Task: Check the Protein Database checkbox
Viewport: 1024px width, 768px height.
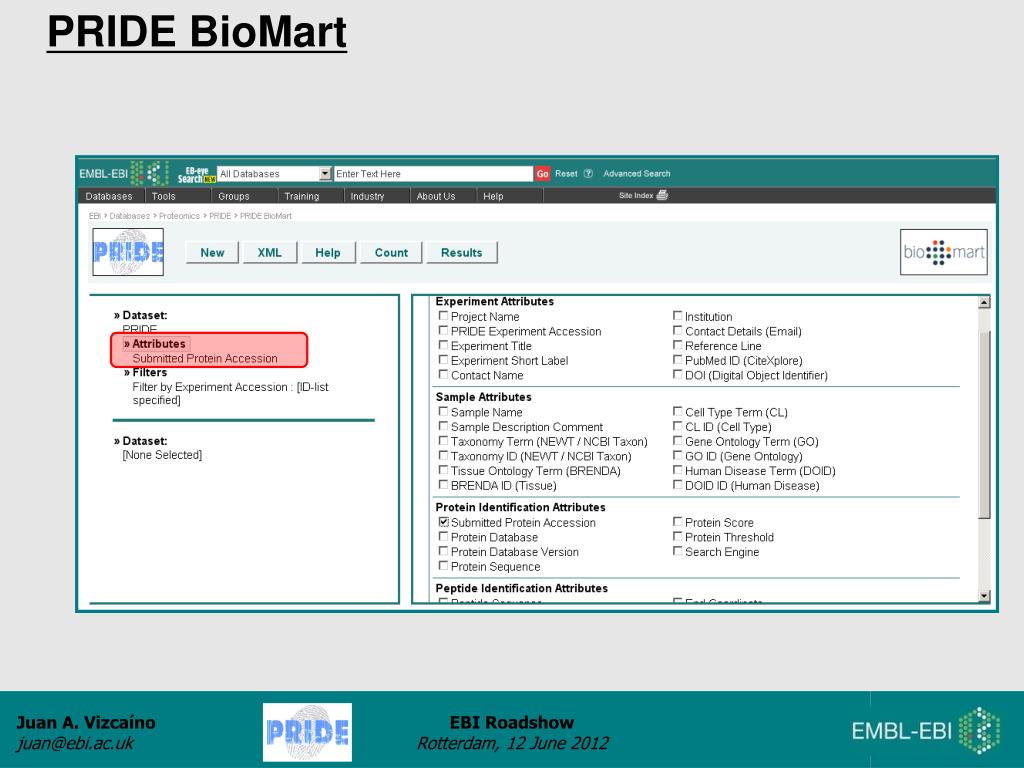Action: (x=443, y=536)
